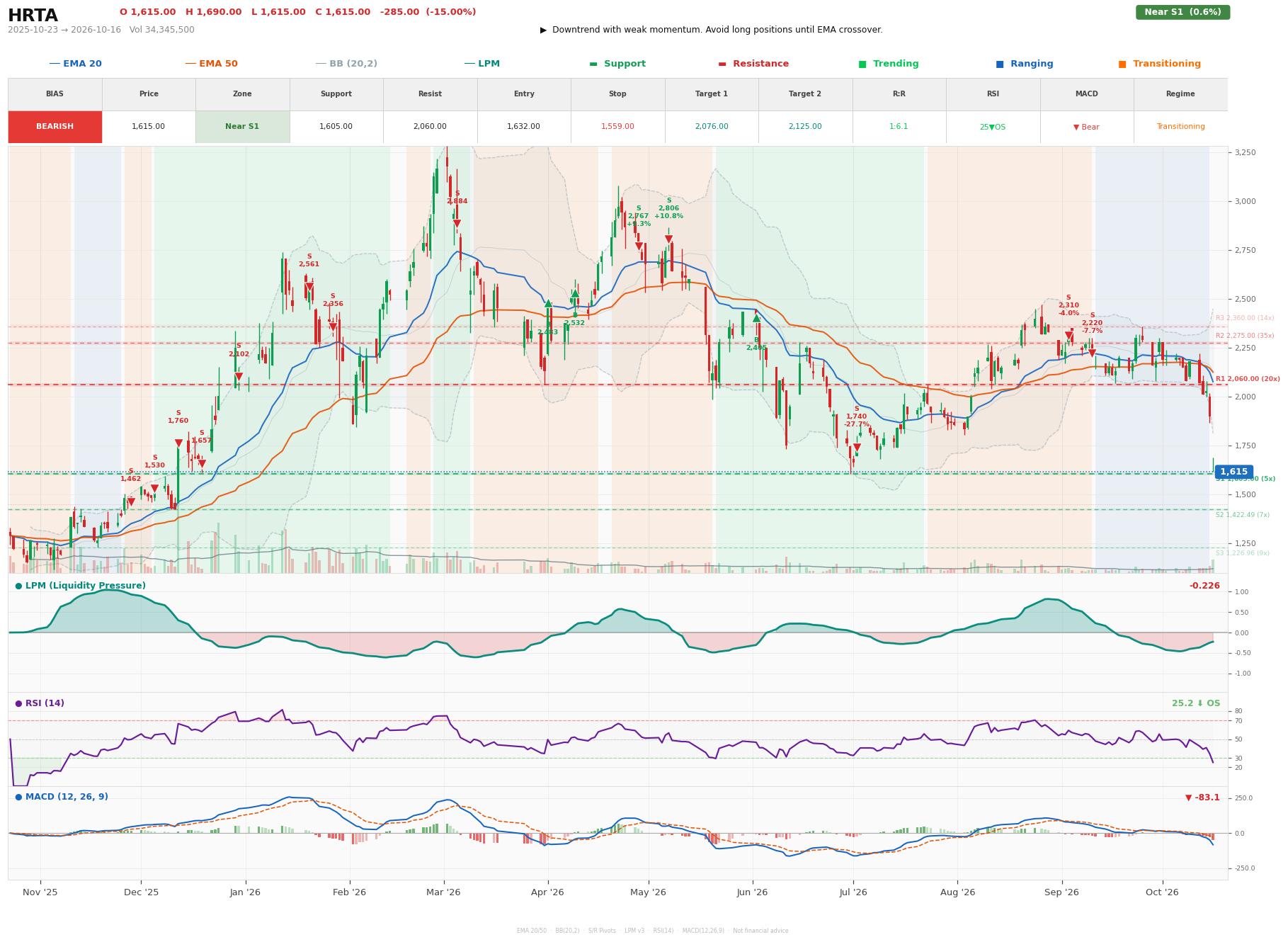Select the Regime column header
The height and width of the screenshot is (942, 1288).
pos(1180,93)
